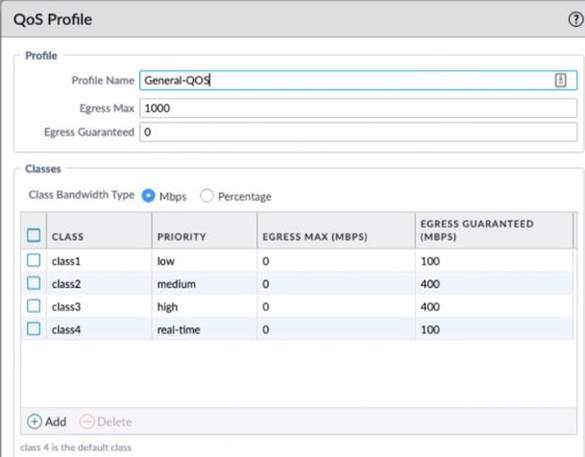Open priority cell showing medium
The image size is (585, 457).
pos(204,284)
